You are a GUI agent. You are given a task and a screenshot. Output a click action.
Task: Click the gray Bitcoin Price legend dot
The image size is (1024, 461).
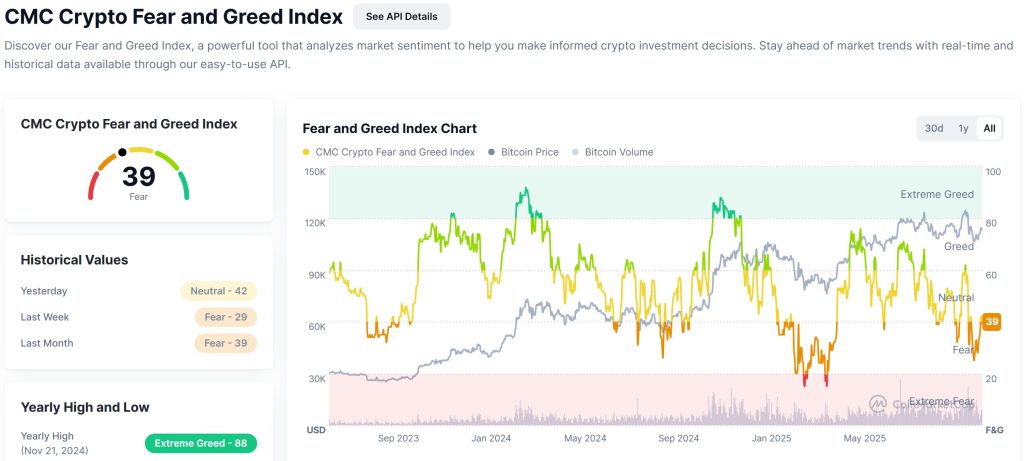coord(491,153)
